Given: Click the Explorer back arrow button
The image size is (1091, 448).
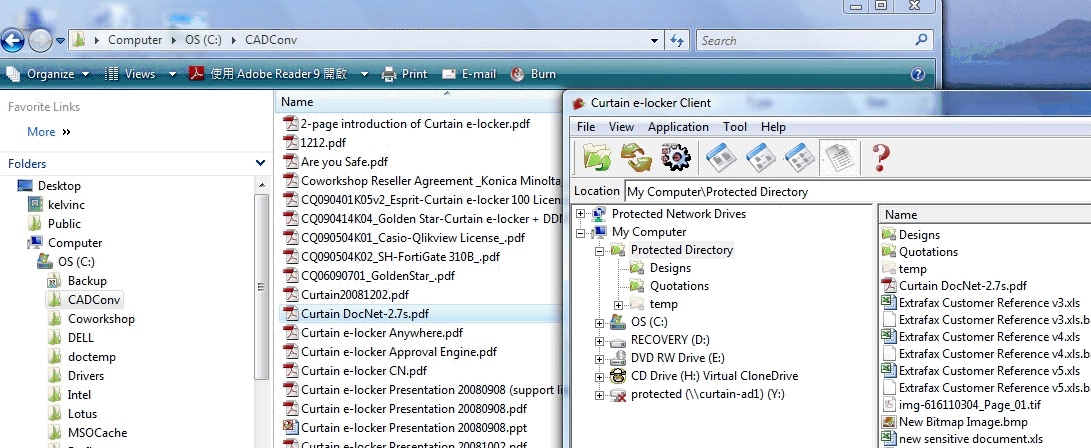Looking at the screenshot, I should coord(12,40).
